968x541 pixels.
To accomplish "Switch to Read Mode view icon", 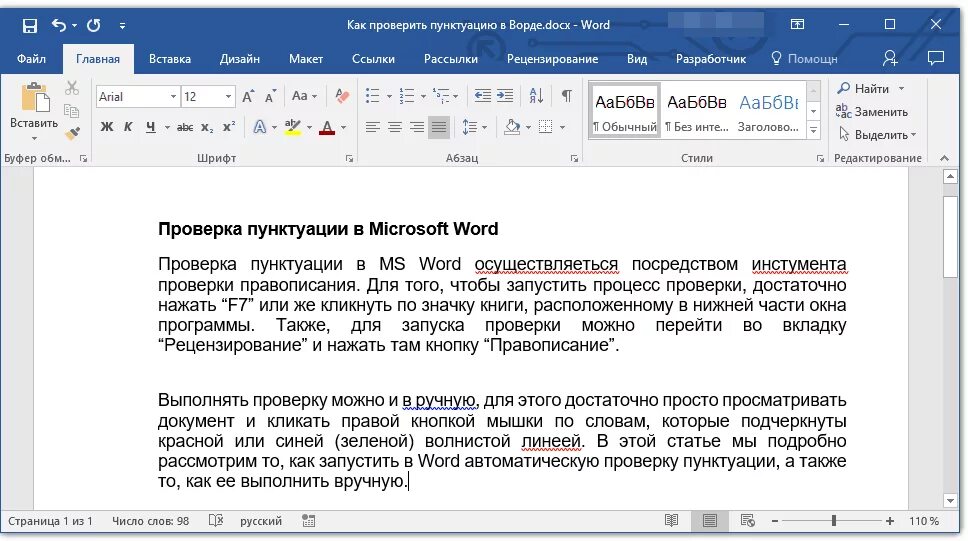I will coord(672,521).
